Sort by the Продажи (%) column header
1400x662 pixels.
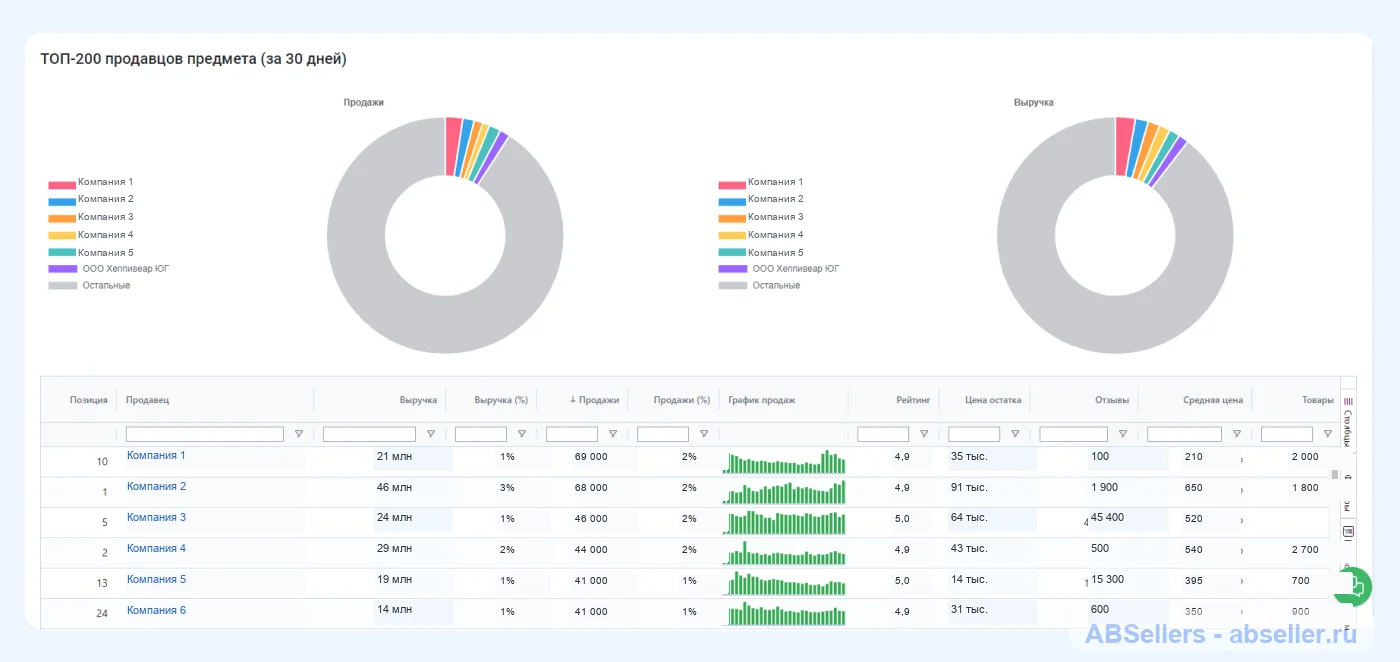click(x=682, y=400)
